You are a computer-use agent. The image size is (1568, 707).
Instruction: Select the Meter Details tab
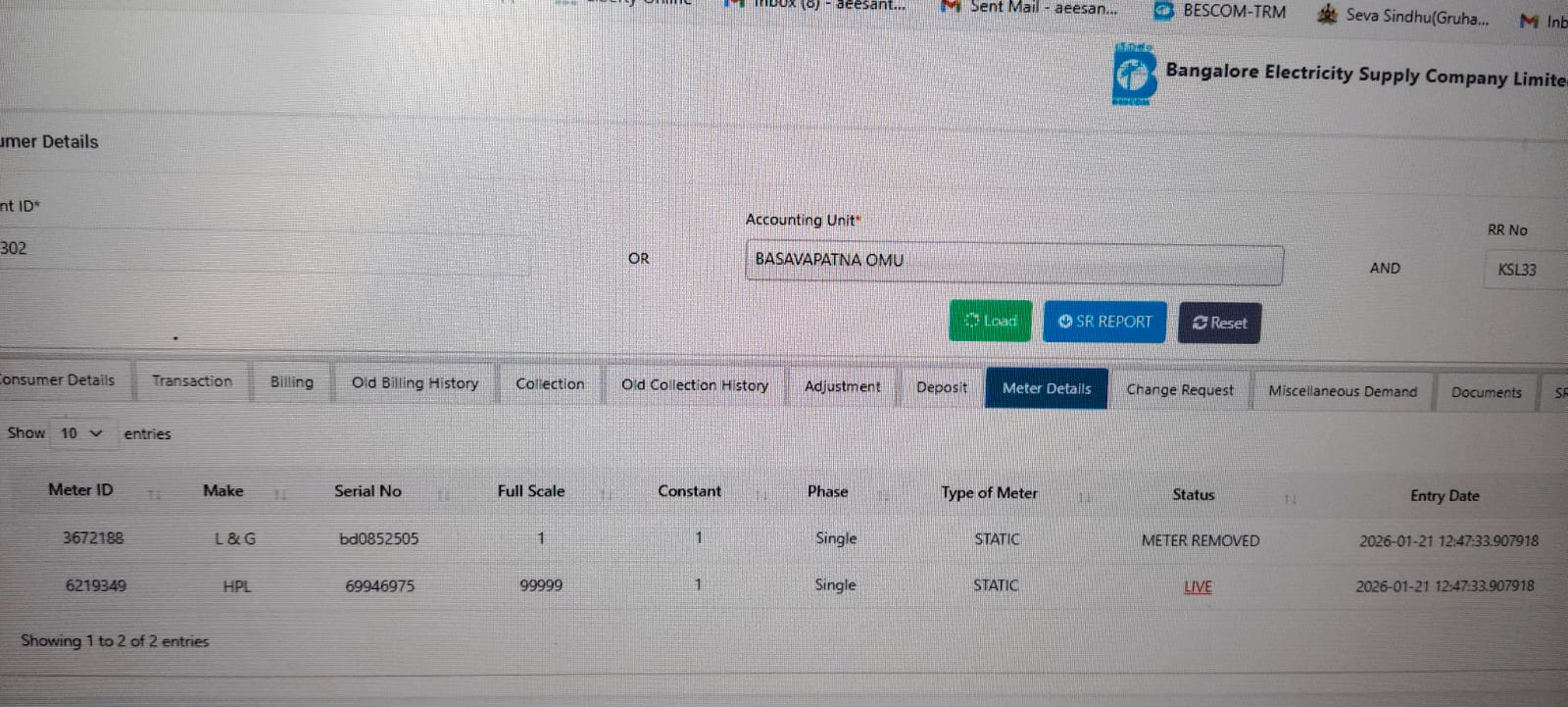[1047, 388]
